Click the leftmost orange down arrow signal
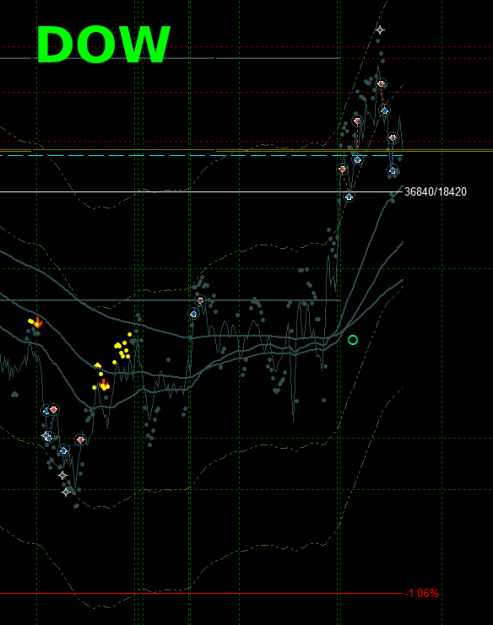The image size is (493, 625). [x=38, y=322]
